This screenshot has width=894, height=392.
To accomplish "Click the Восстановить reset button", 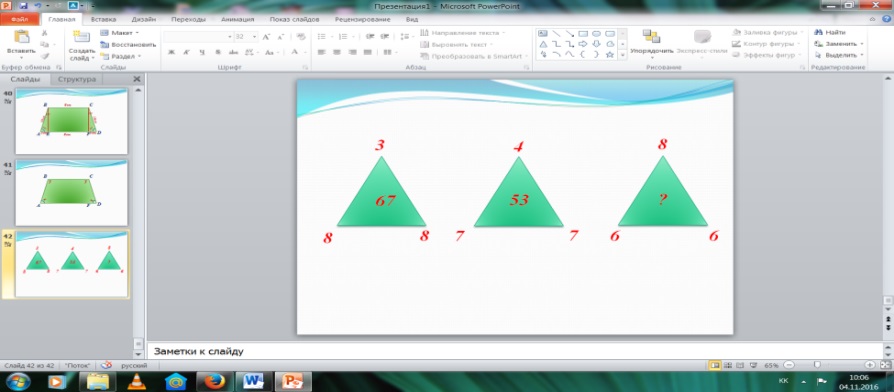I will [128, 44].
